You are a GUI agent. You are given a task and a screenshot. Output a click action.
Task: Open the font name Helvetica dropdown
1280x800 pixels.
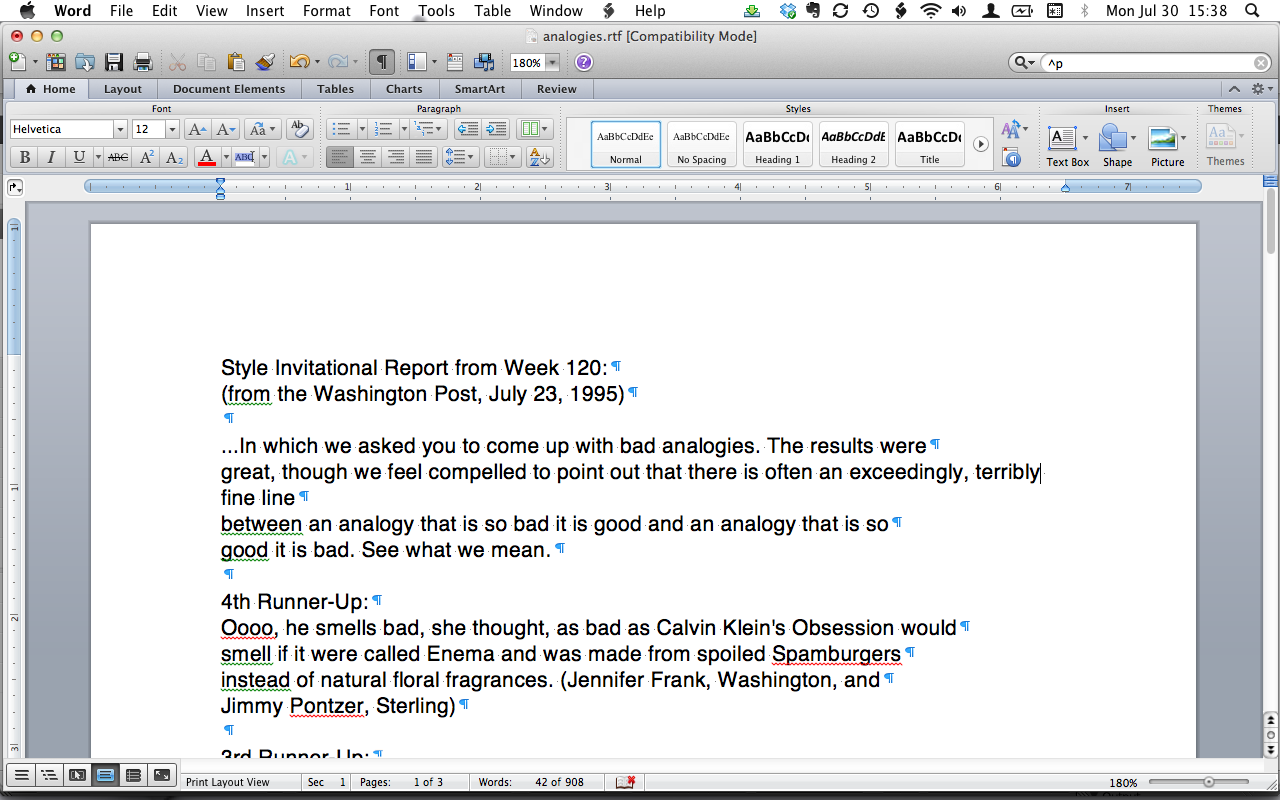pyautogui.click(x=120, y=129)
